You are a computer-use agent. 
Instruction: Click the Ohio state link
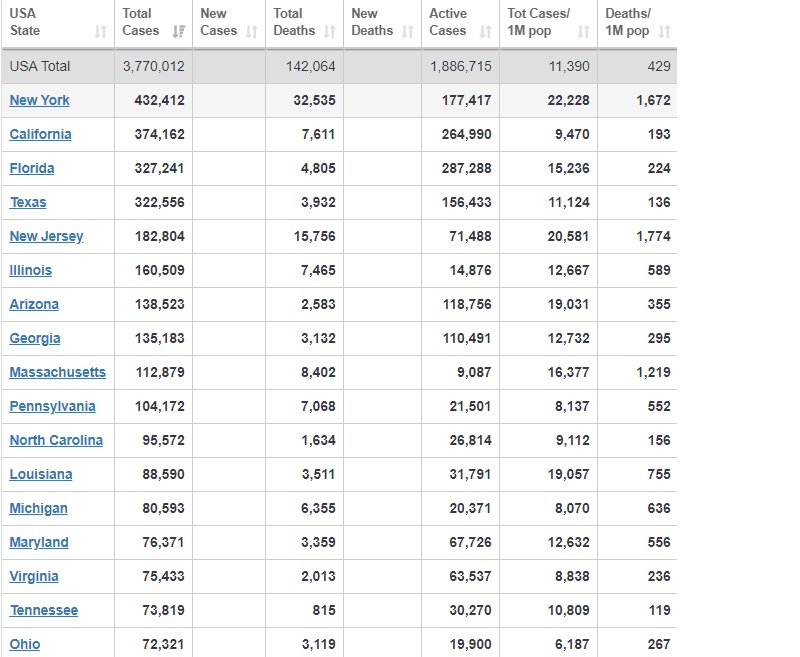(25, 644)
